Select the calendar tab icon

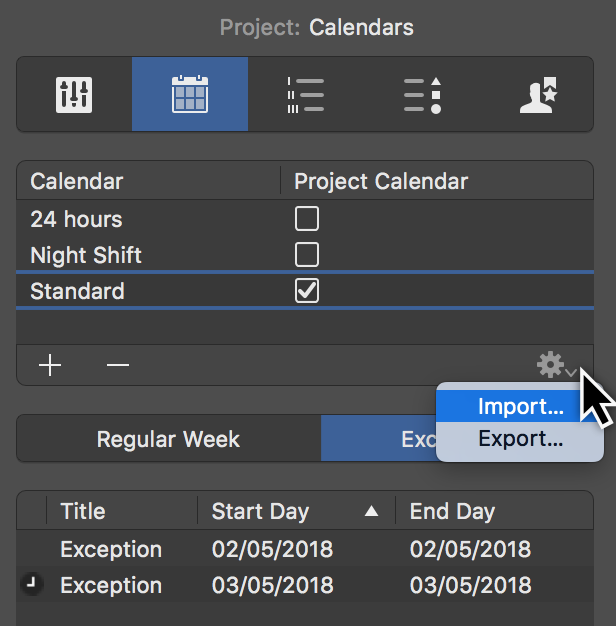pyautogui.click(x=189, y=95)
